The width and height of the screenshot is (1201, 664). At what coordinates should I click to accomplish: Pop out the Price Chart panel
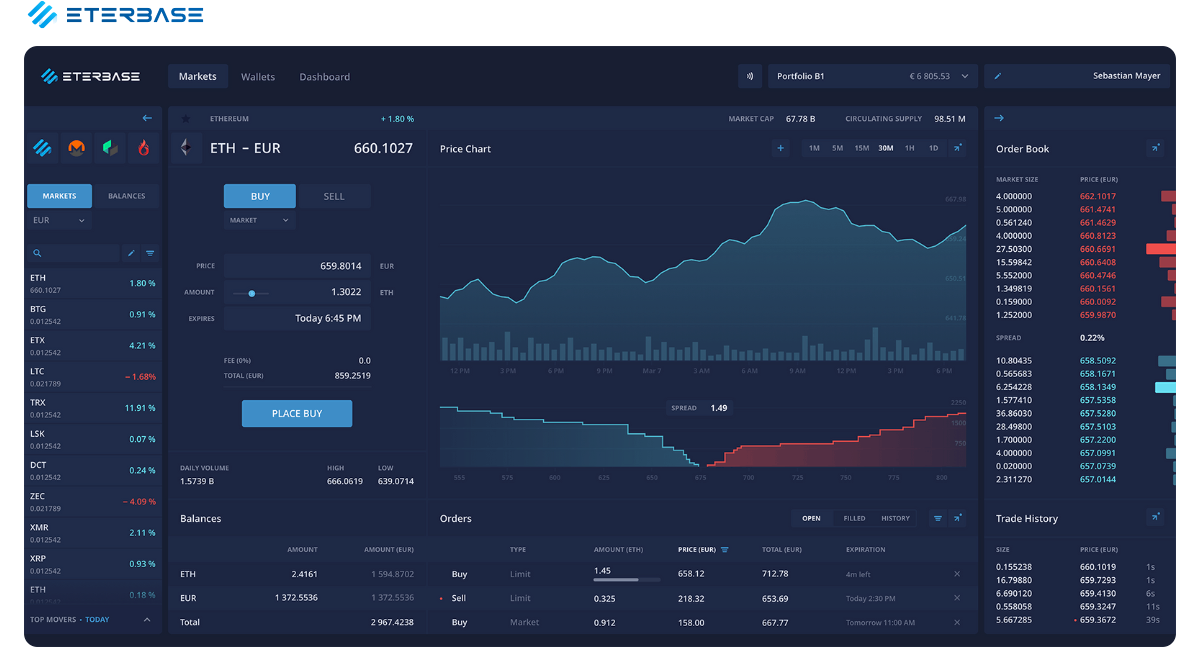click(957, 148)
